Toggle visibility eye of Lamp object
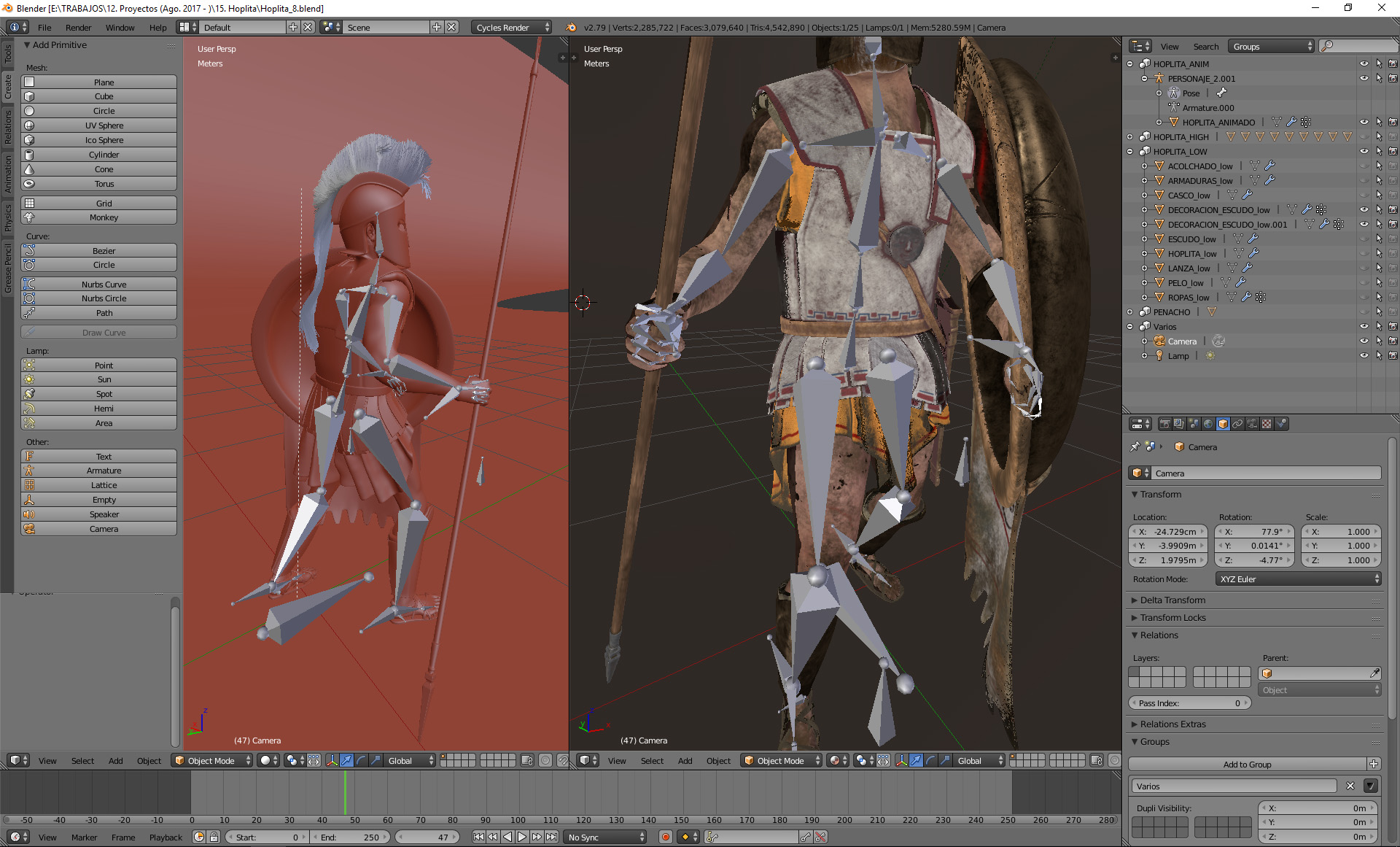Viewport: 1400px width, 847px height. 1364,355
